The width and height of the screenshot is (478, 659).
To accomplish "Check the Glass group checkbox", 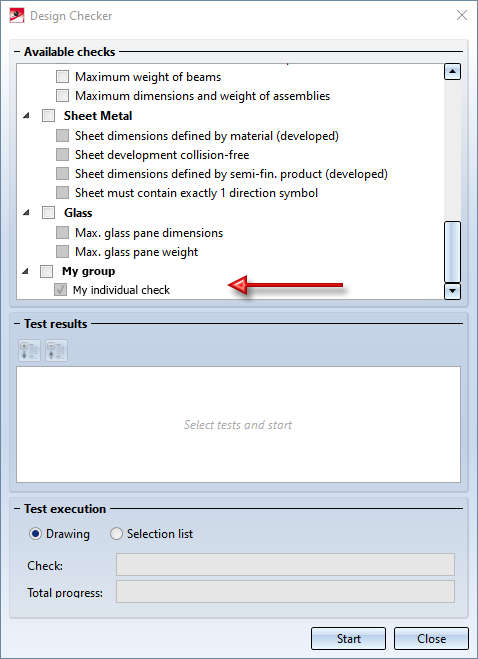I will point(48,213).
